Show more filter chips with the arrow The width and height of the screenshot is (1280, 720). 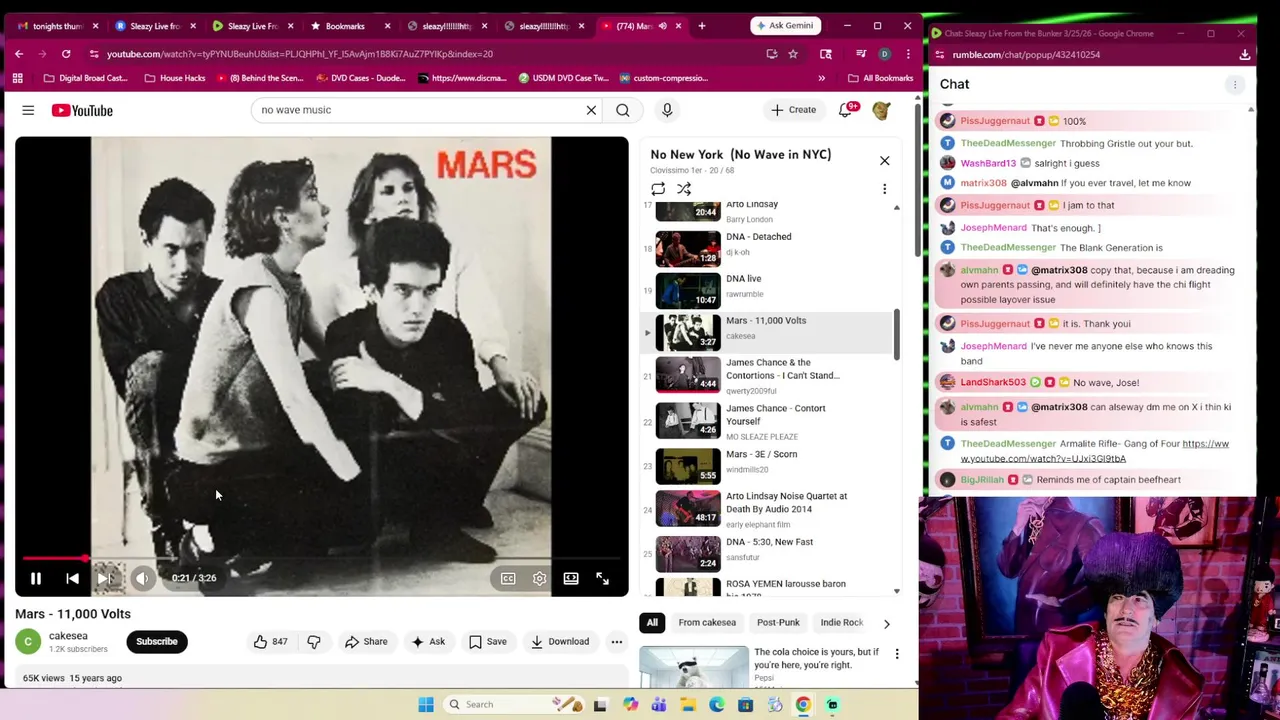(886, 623)
